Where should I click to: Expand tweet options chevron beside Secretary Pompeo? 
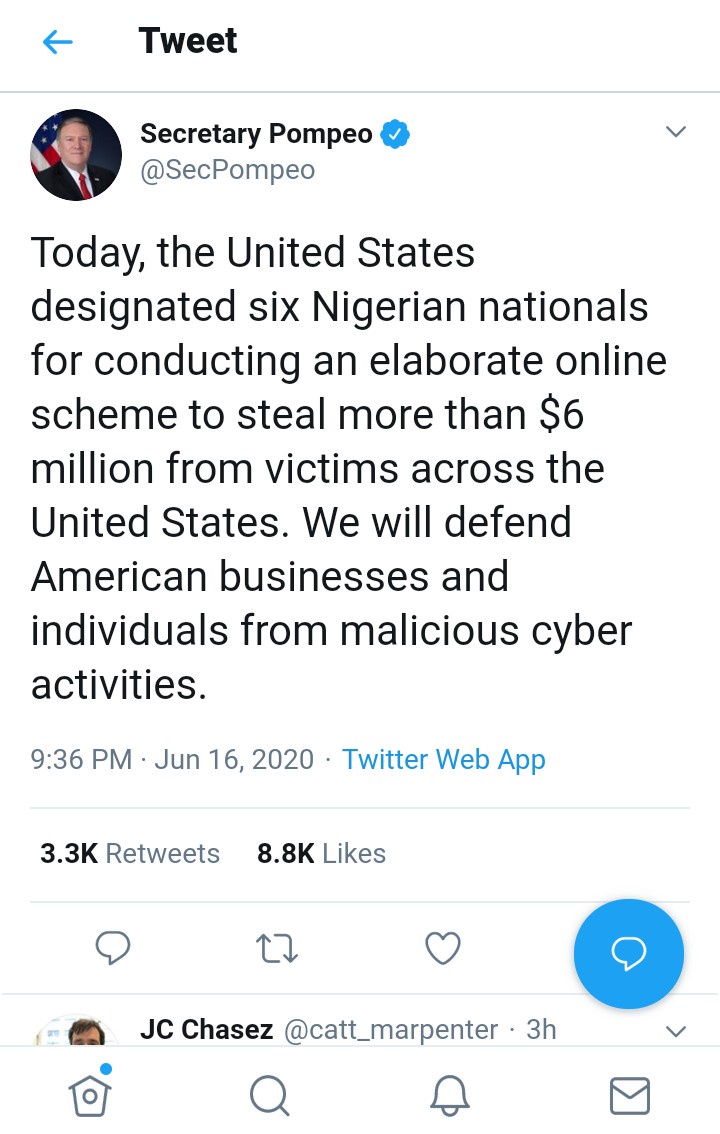[676, 133]
